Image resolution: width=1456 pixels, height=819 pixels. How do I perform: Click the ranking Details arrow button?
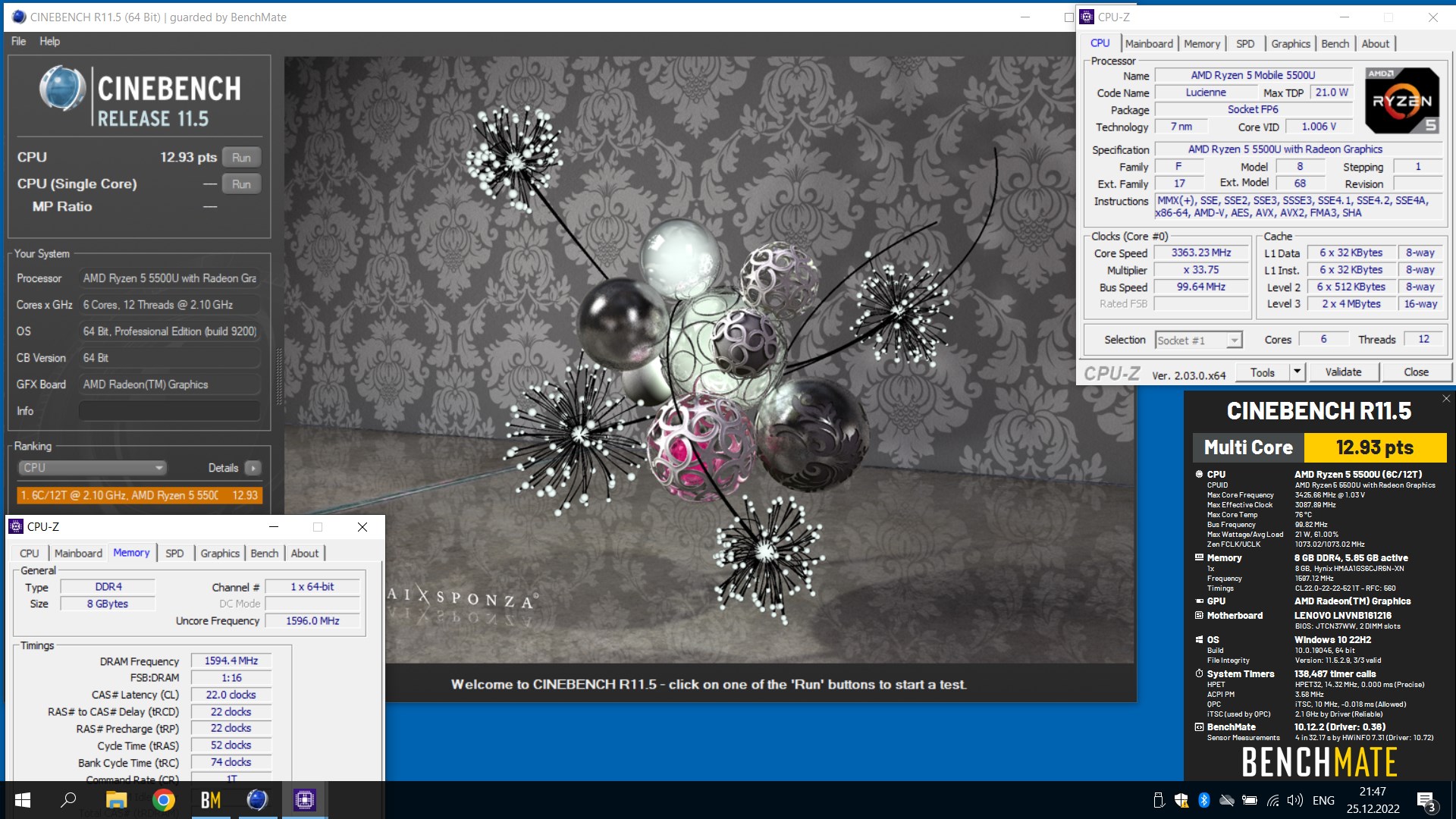click(x=253, y=468)
